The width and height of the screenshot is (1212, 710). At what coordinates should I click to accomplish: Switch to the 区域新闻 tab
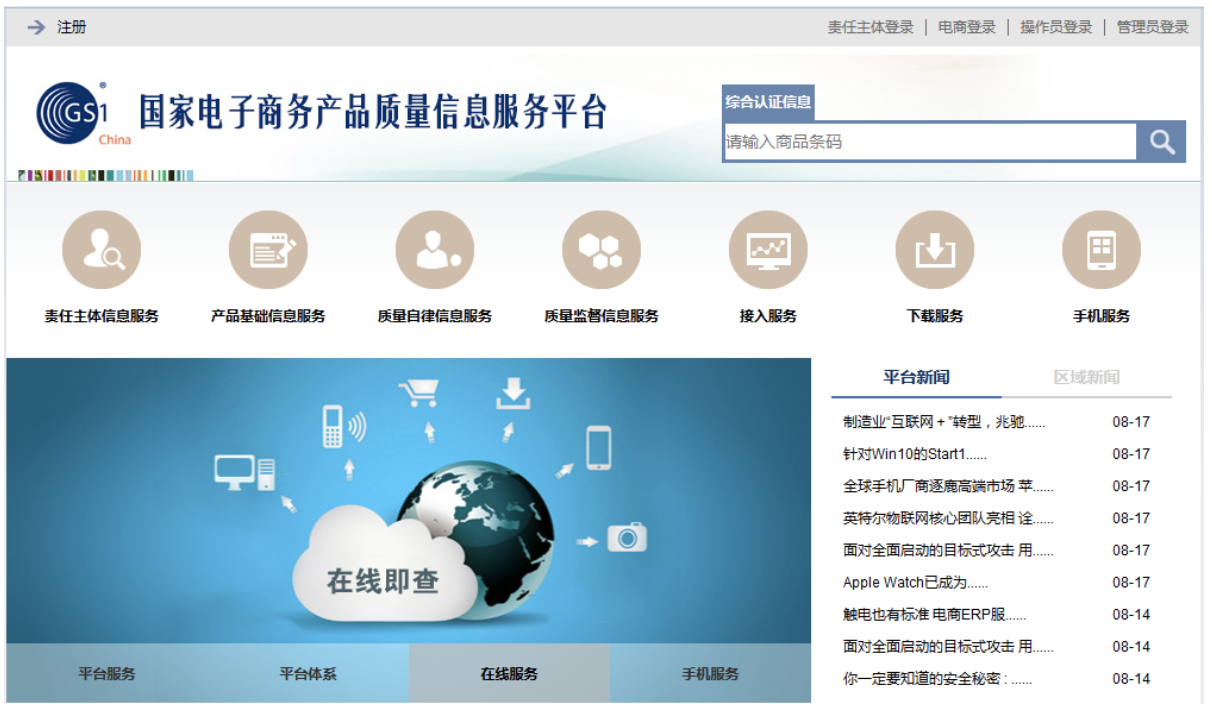1086,378
